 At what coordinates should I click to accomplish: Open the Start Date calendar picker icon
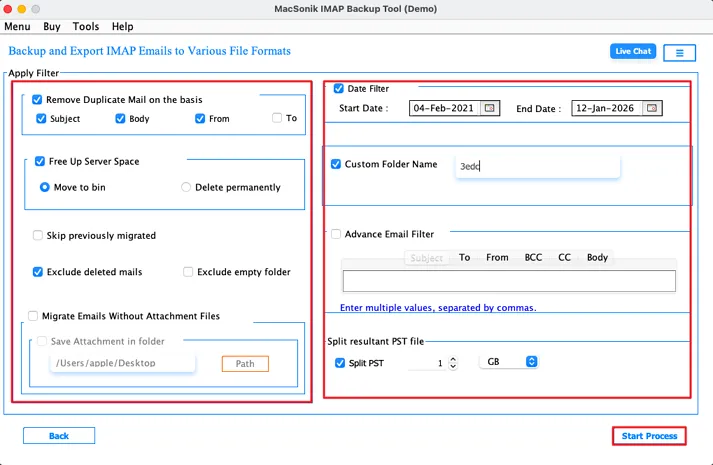(490, 108)
